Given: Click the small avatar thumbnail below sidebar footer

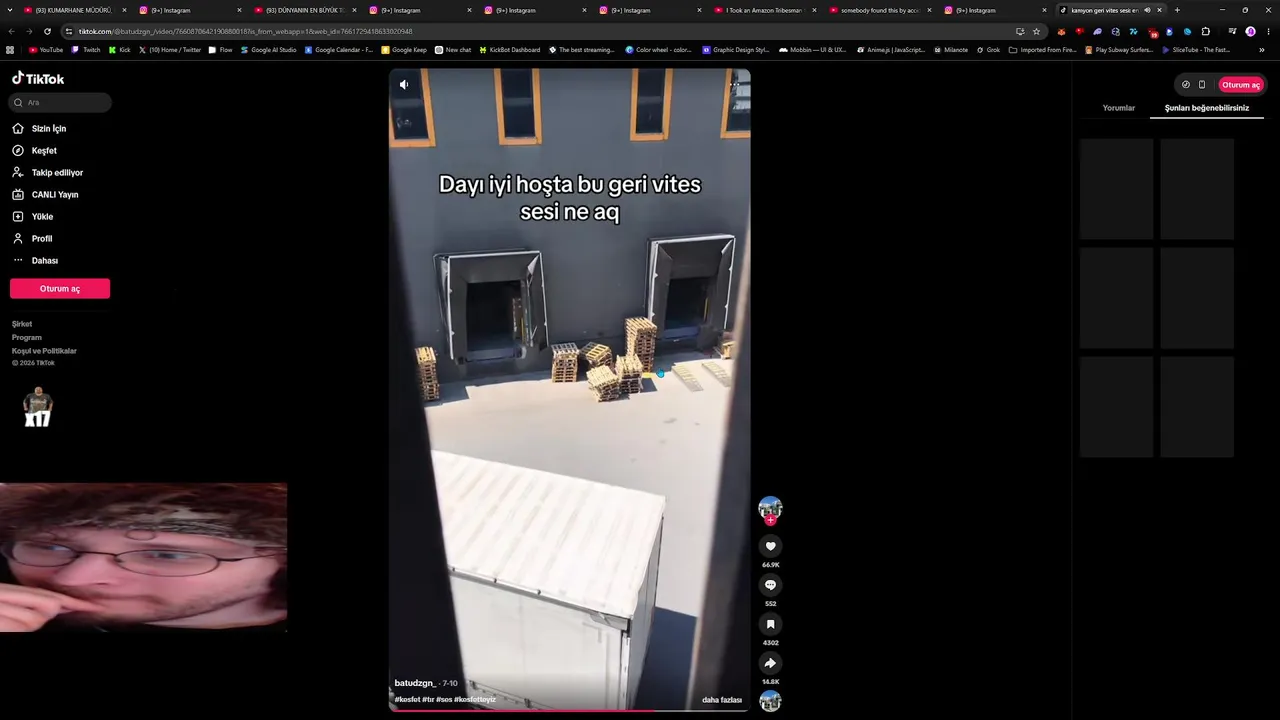Looking at the screenshot, I should (x=37, y=407).
